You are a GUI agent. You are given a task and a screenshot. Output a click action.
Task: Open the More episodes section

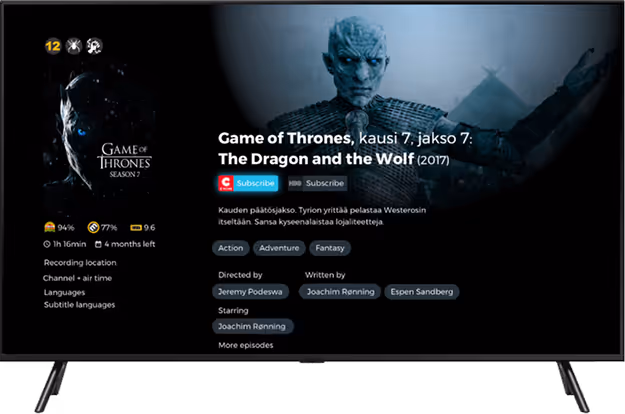246,345
